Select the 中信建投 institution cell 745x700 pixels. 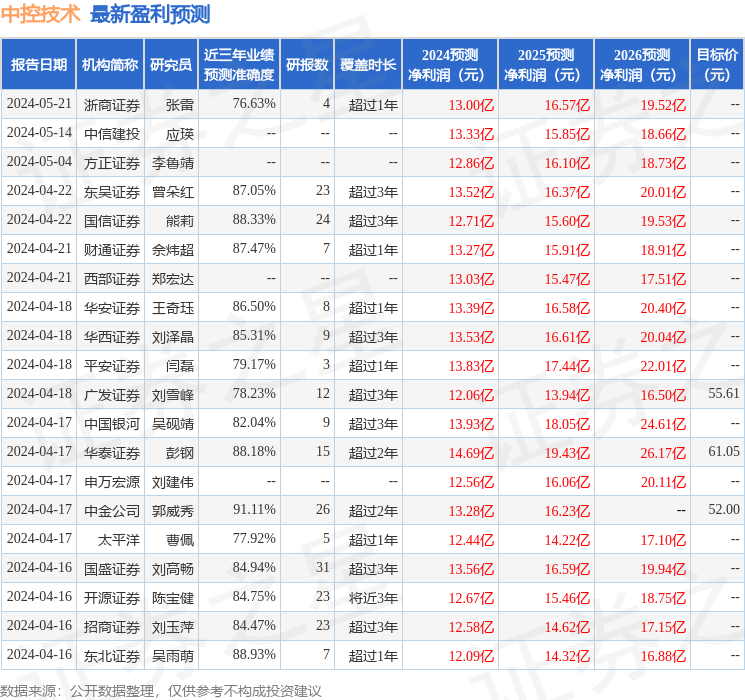(x=112, y=134)
